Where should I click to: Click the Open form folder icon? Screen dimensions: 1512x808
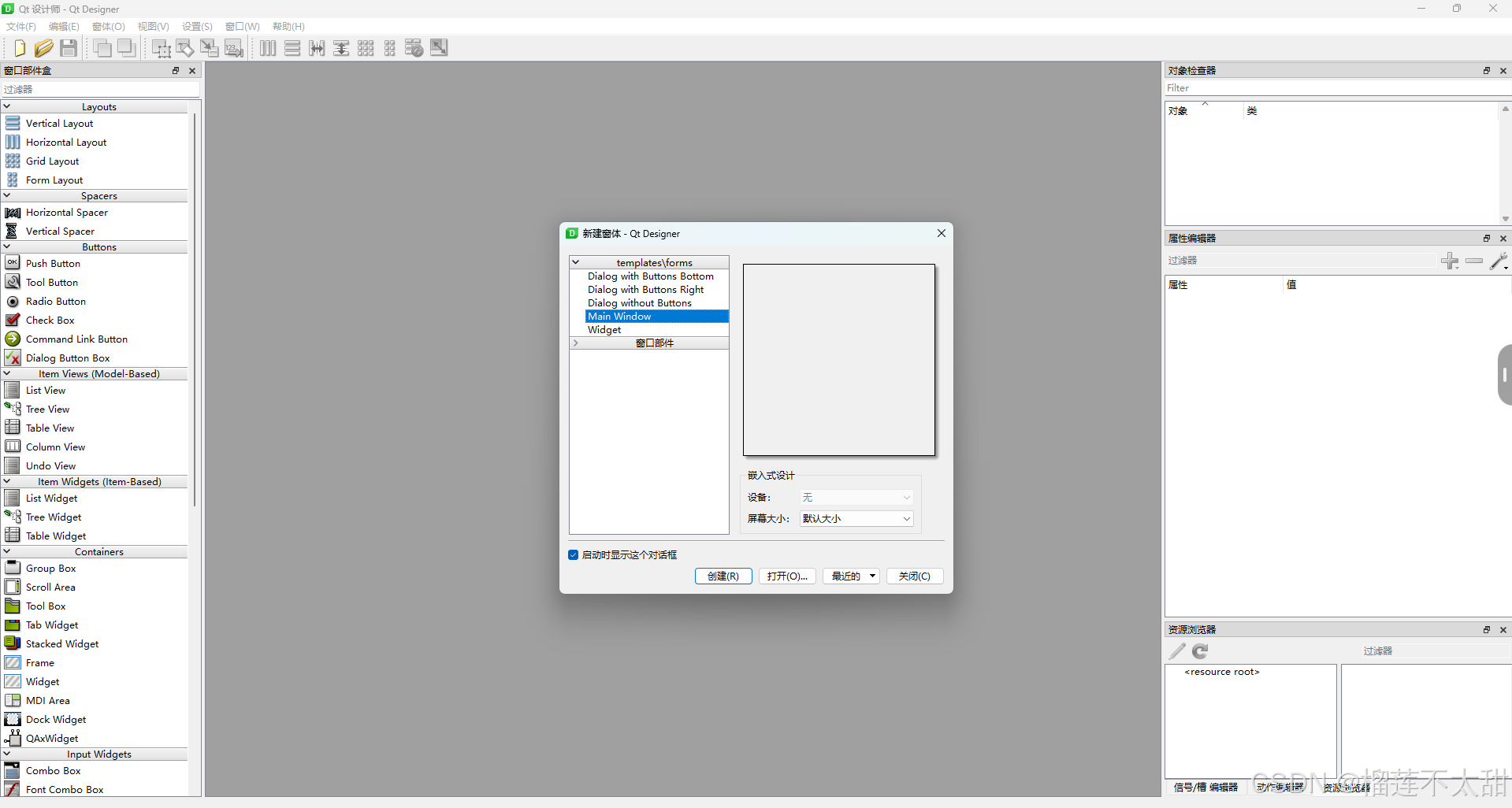tap(44, 48)
